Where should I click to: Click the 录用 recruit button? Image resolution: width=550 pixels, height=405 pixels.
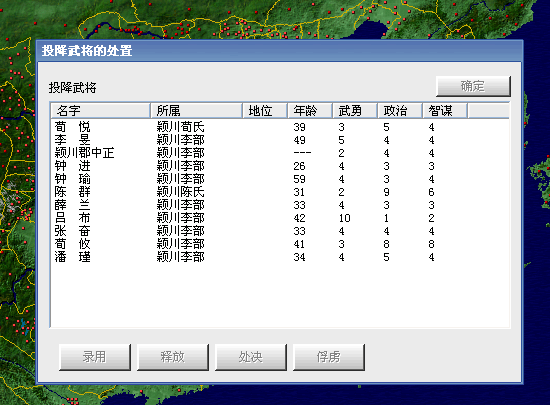pyautogui.click(x=95, y=357)
